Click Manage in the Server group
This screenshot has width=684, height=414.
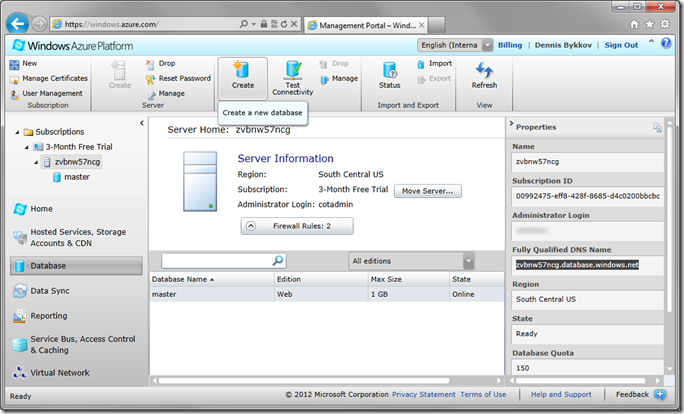coord(166,93)
